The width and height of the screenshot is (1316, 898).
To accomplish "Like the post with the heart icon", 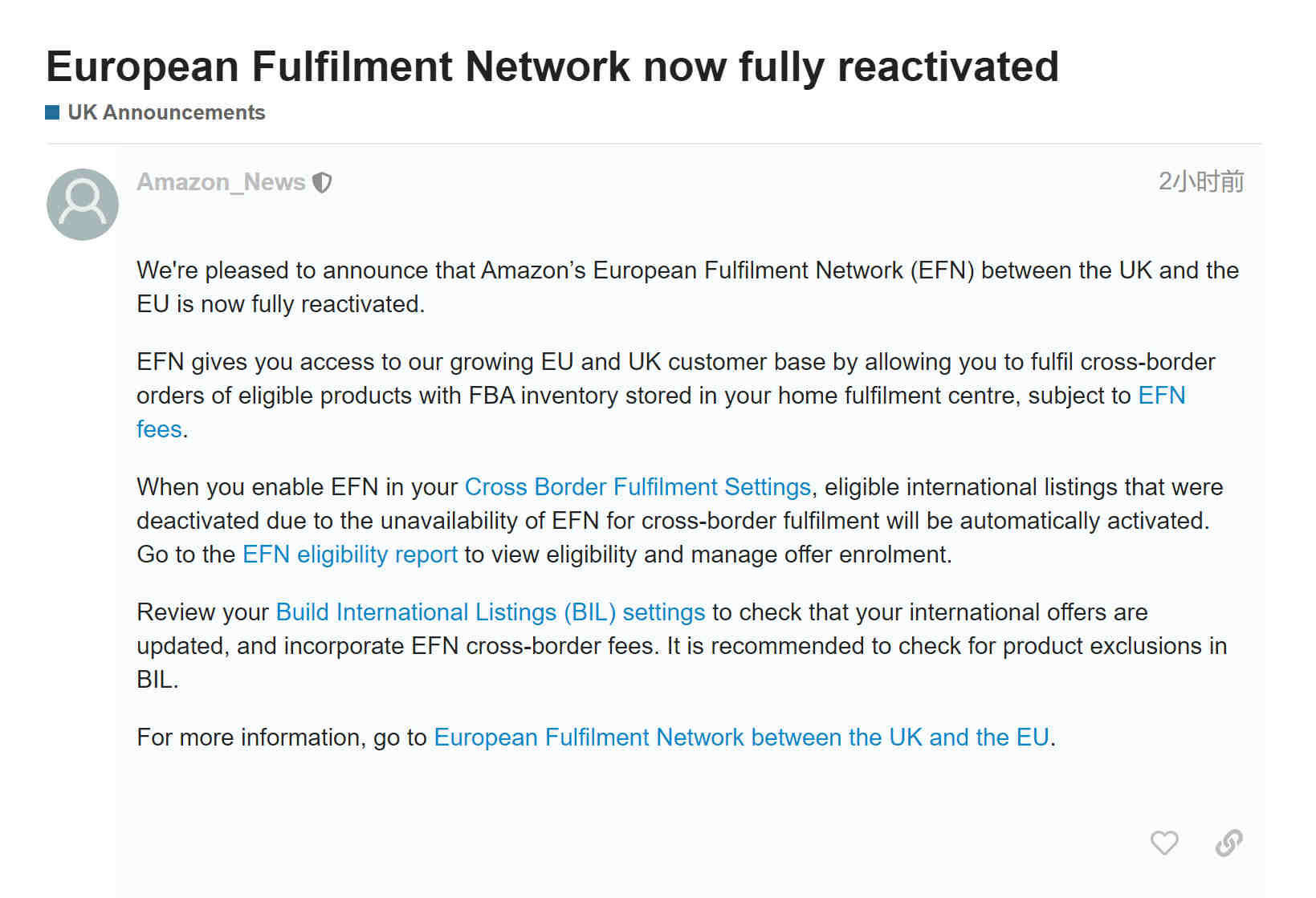I will [1163, 843].
